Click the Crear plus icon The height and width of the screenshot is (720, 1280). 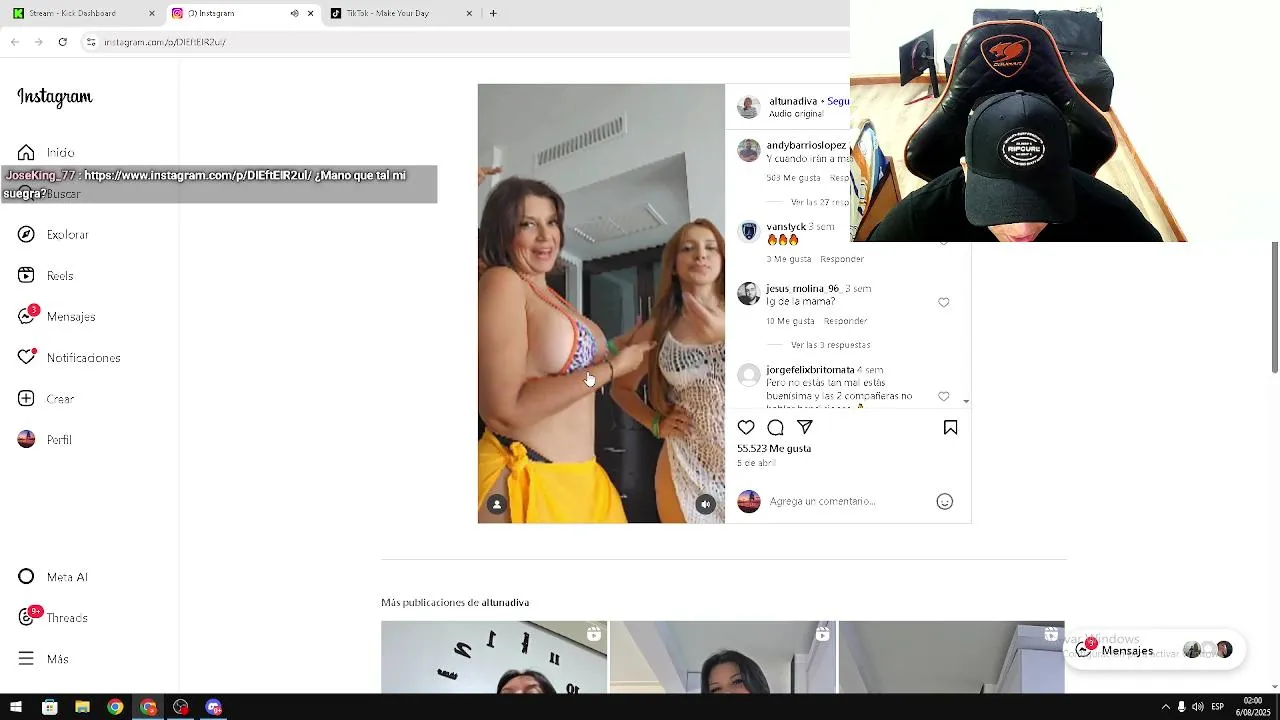pyautogui.click(x=27, y=398)
